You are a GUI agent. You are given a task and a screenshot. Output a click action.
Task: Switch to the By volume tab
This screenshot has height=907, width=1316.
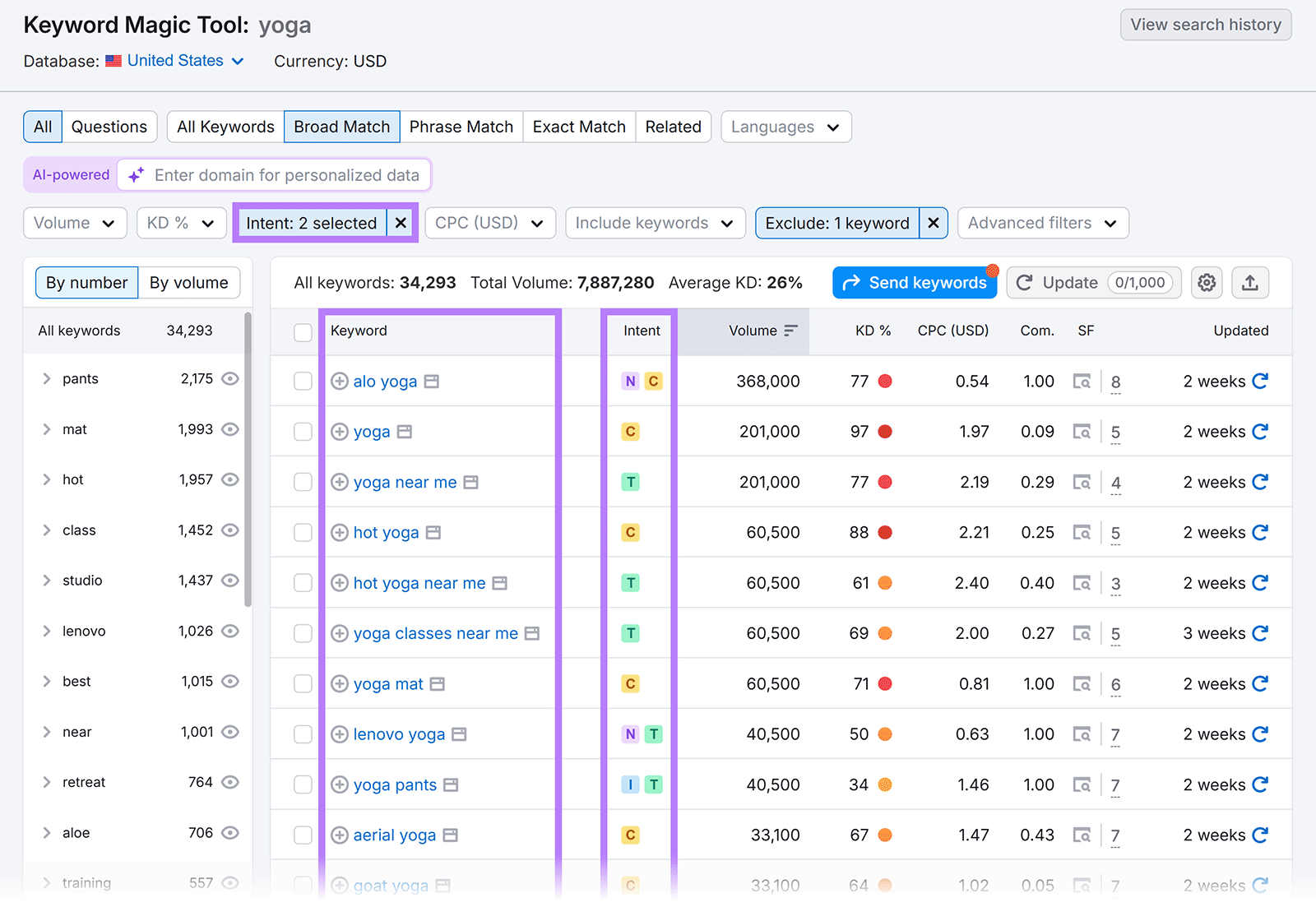[x=189, y=282]
